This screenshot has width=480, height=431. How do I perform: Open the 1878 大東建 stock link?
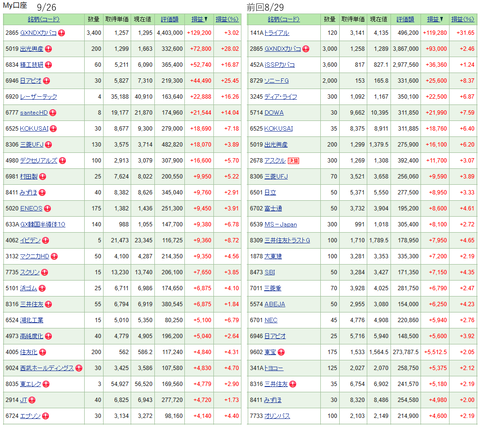(x=273, y=256)
